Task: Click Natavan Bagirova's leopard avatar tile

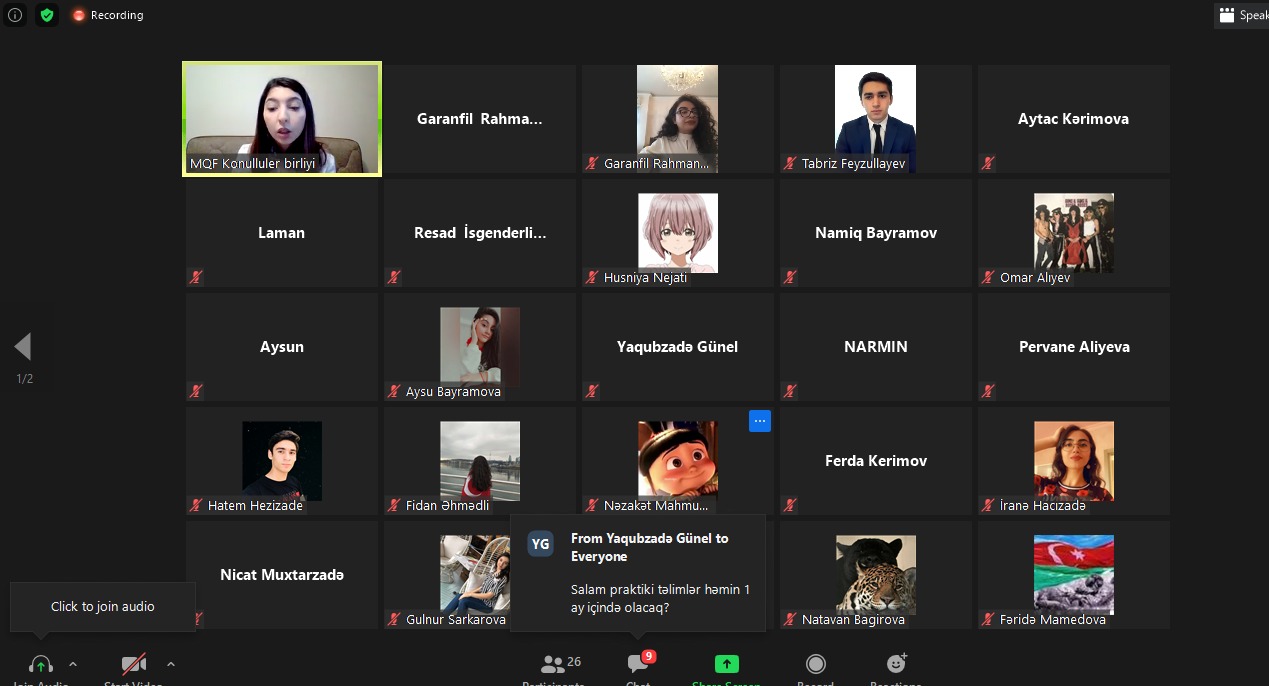Action: tap(875, 573)
